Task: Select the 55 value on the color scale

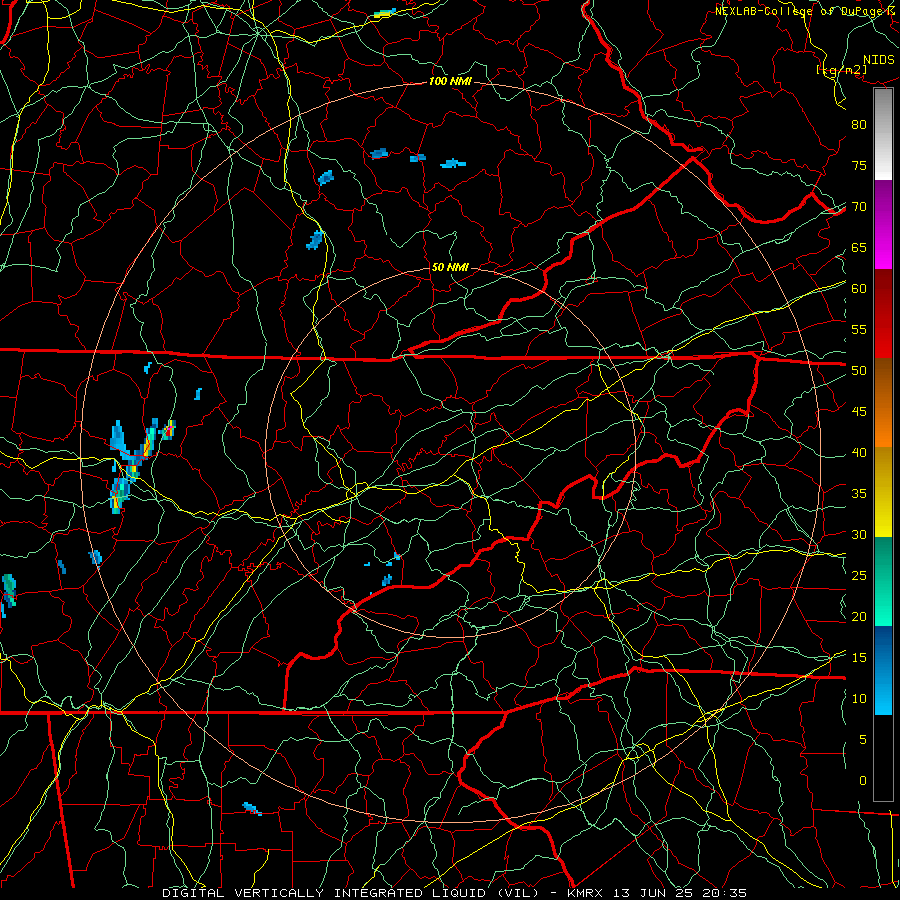Action: [859, 329]
